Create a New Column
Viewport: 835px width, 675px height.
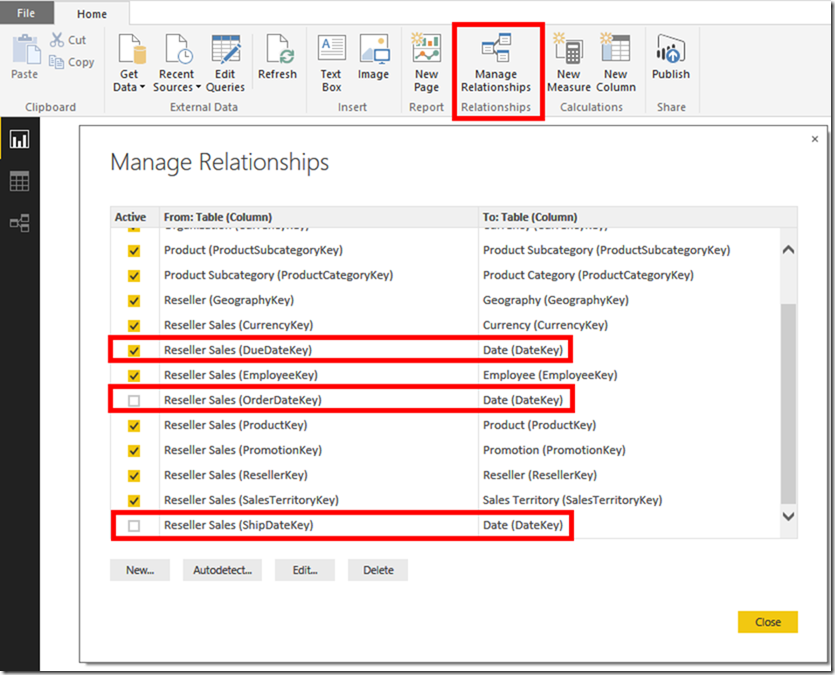click(616, 63)
